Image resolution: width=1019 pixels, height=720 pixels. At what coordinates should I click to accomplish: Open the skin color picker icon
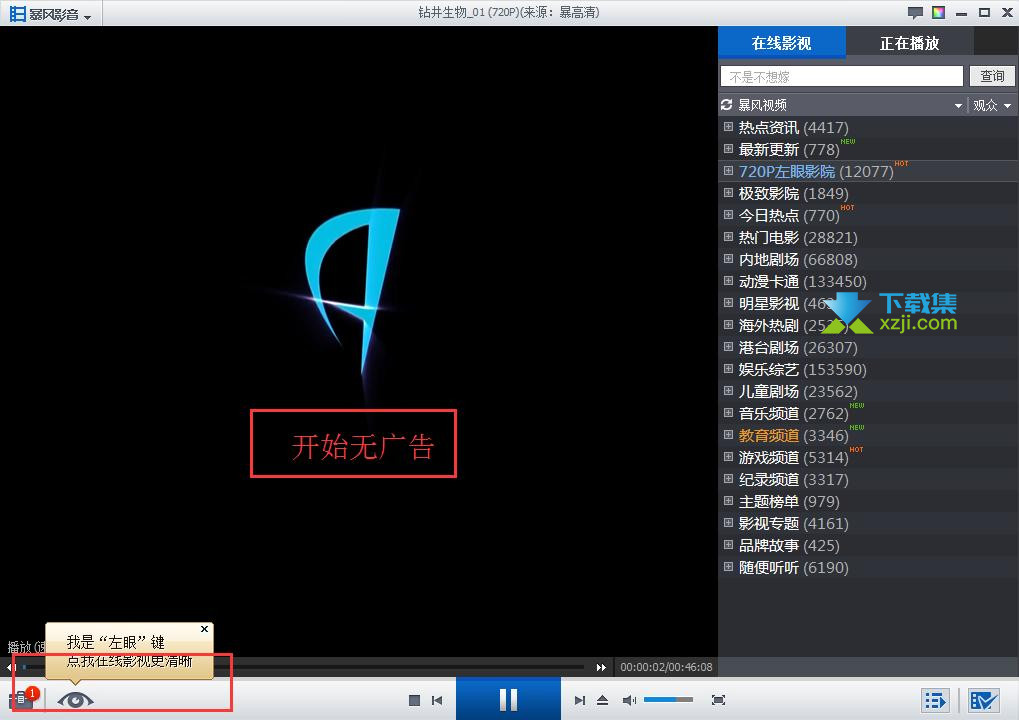[x=938, y=12]
